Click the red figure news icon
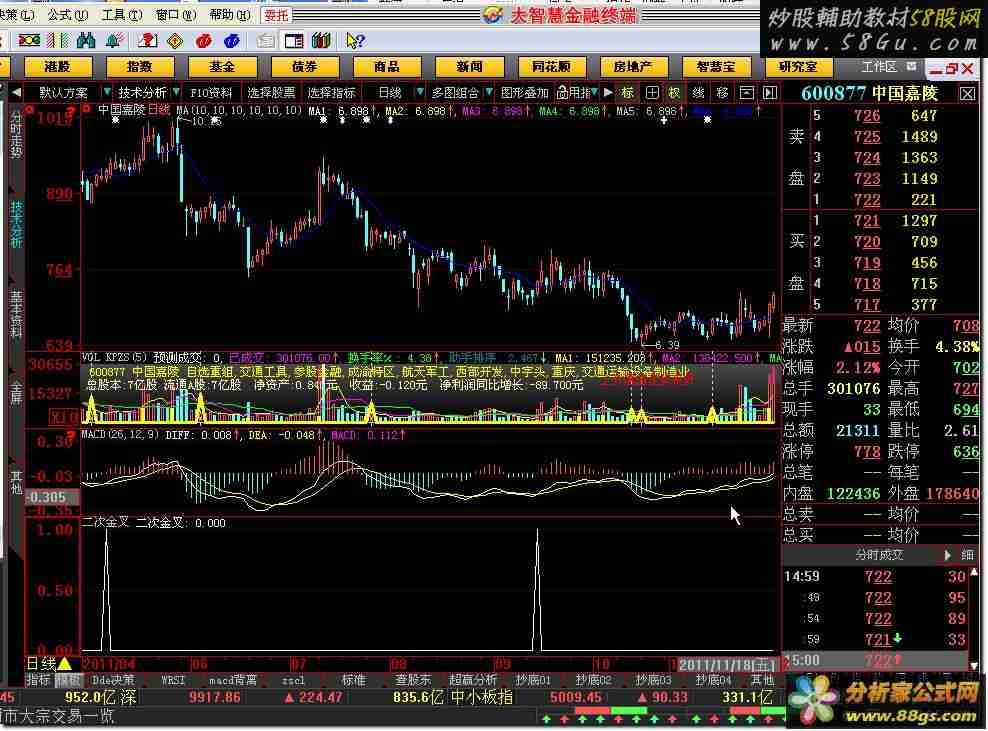The height and width of the screenshot is (731, 988). pos(147,41)
